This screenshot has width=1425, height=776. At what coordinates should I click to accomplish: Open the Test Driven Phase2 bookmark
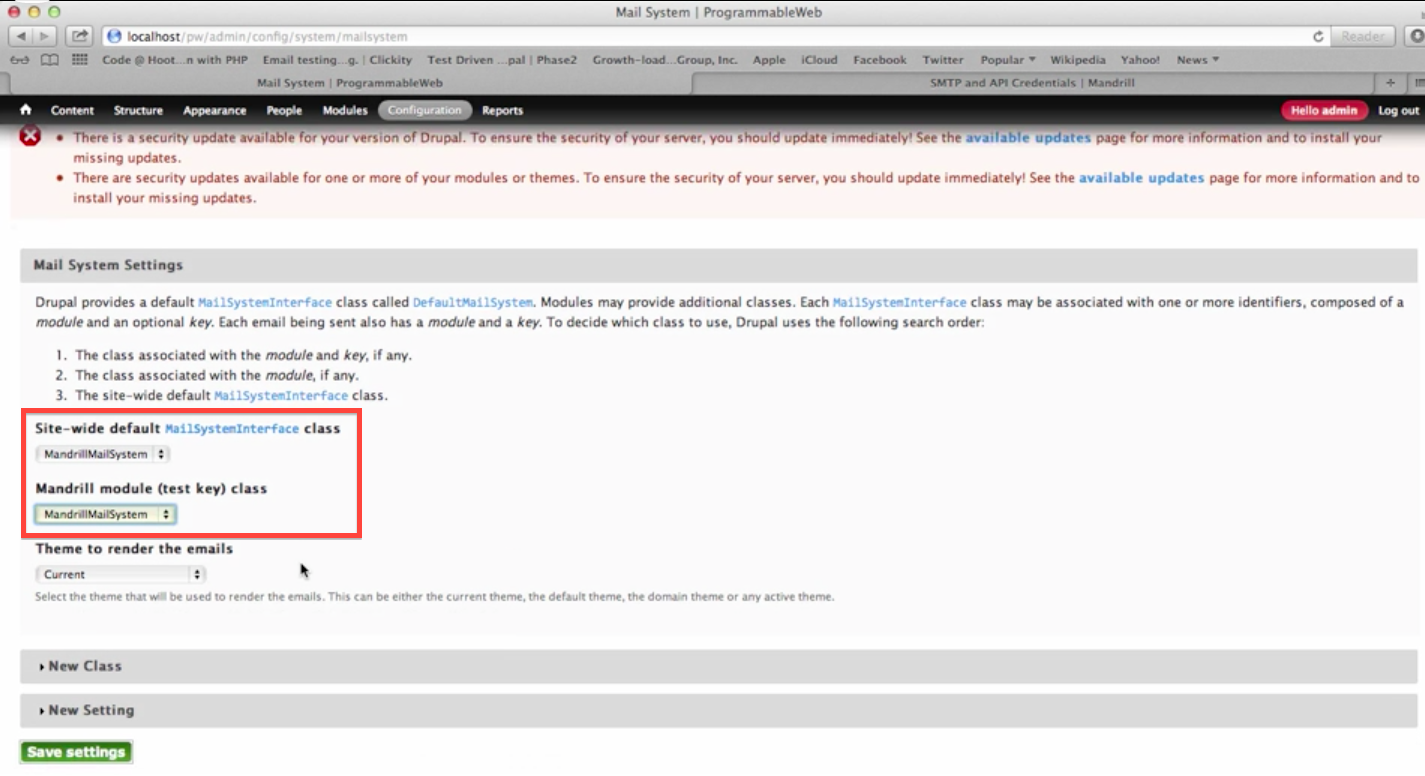(x=502, y=60)
